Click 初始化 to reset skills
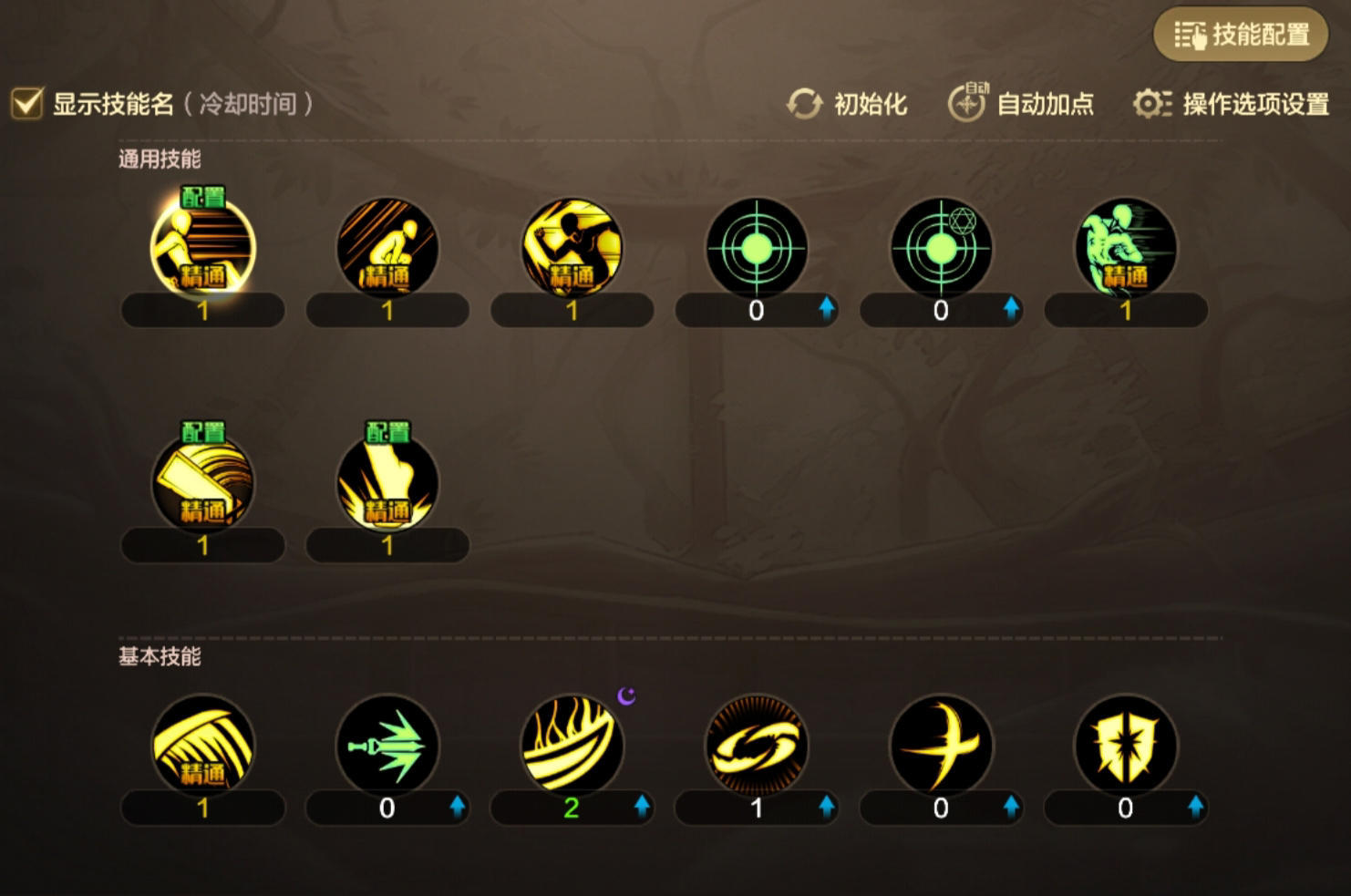The width and height of the screenshot is (1351, 896). (x=847, y=104)
